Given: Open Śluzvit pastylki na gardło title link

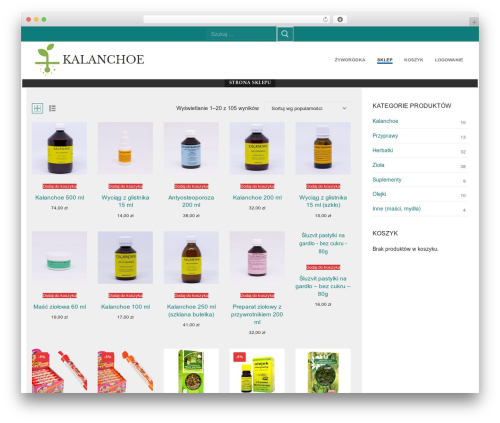Looking at the screenshot, I should (x=323, y=286).
